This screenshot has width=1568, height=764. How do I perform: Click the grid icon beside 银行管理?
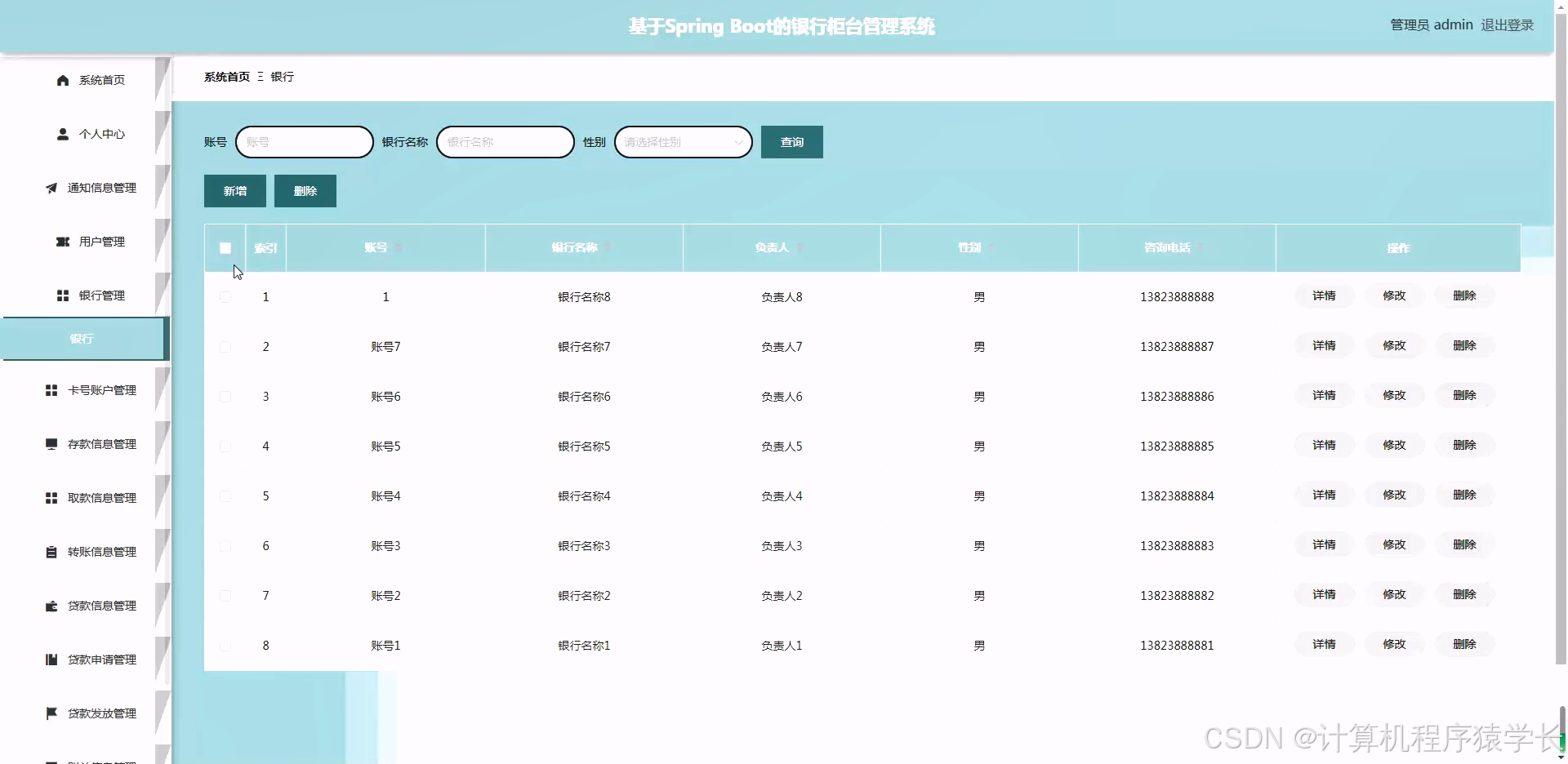tap(63, 295)
